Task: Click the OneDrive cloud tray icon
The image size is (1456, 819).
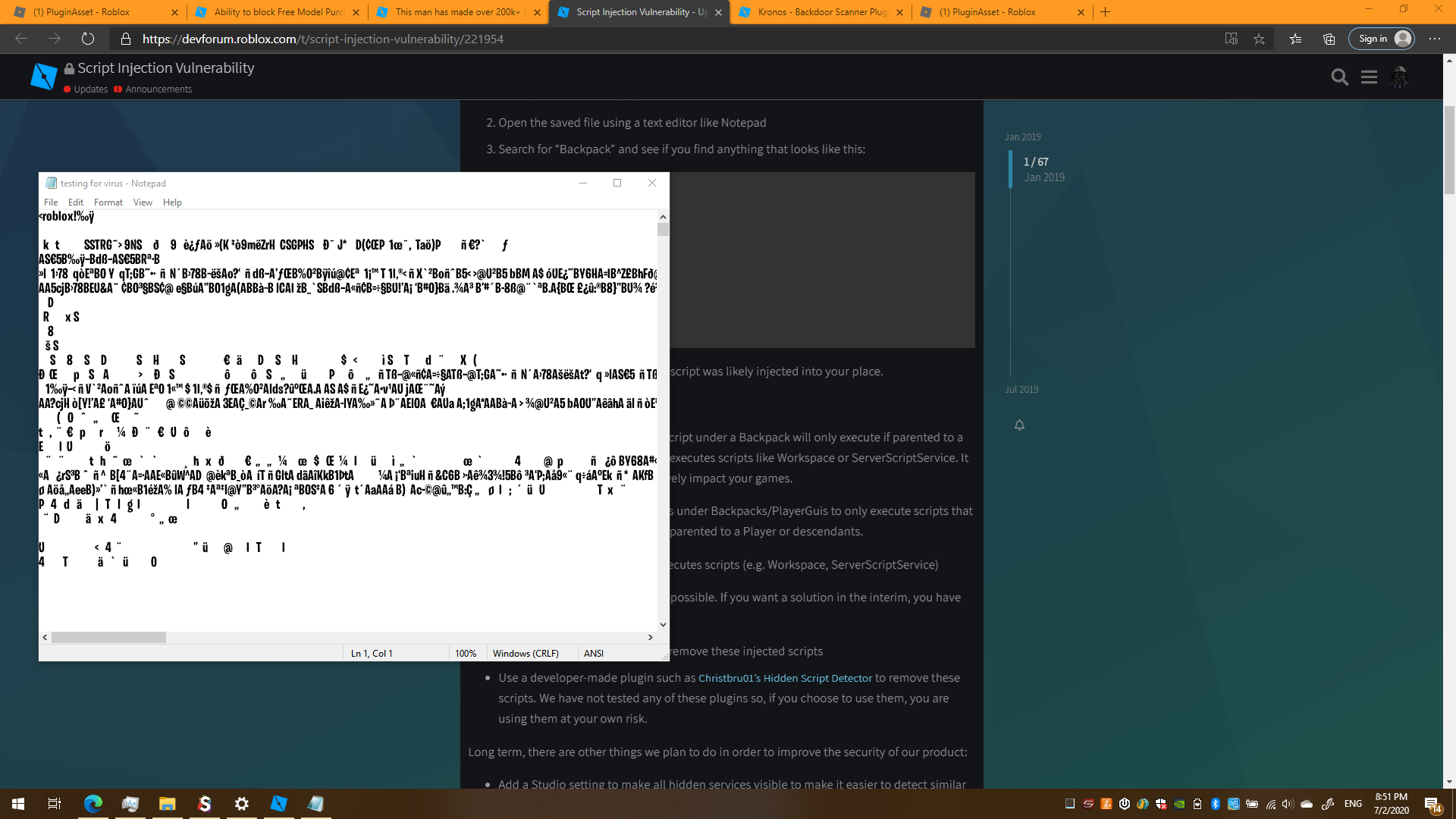Action: coord(1307,804)
